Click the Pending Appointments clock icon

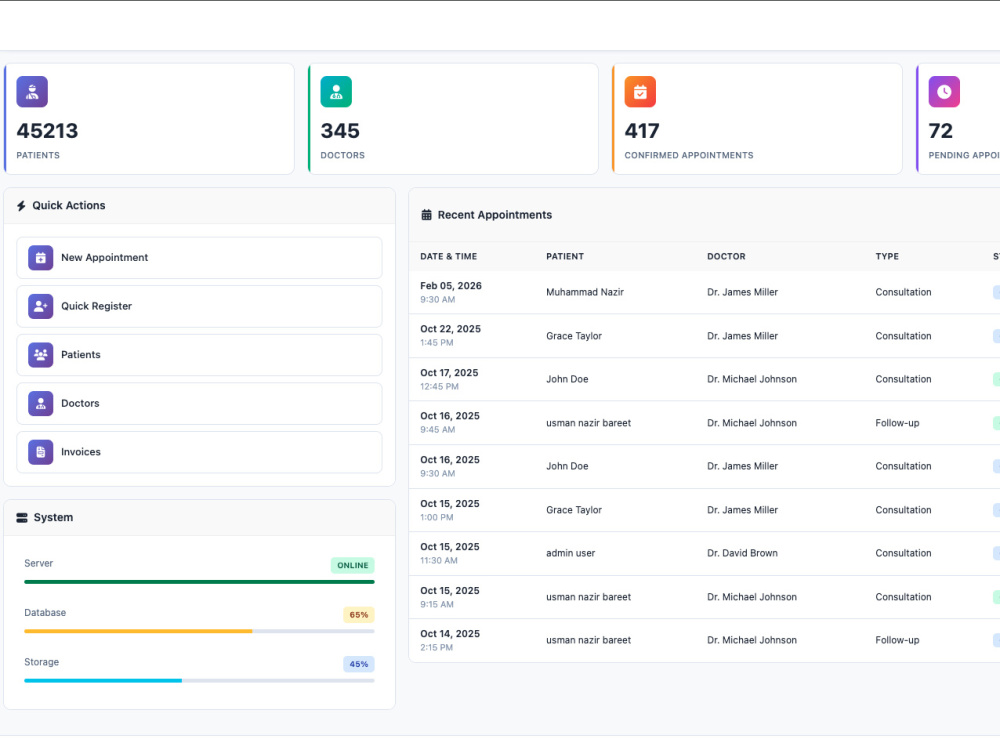pos(944,92)
